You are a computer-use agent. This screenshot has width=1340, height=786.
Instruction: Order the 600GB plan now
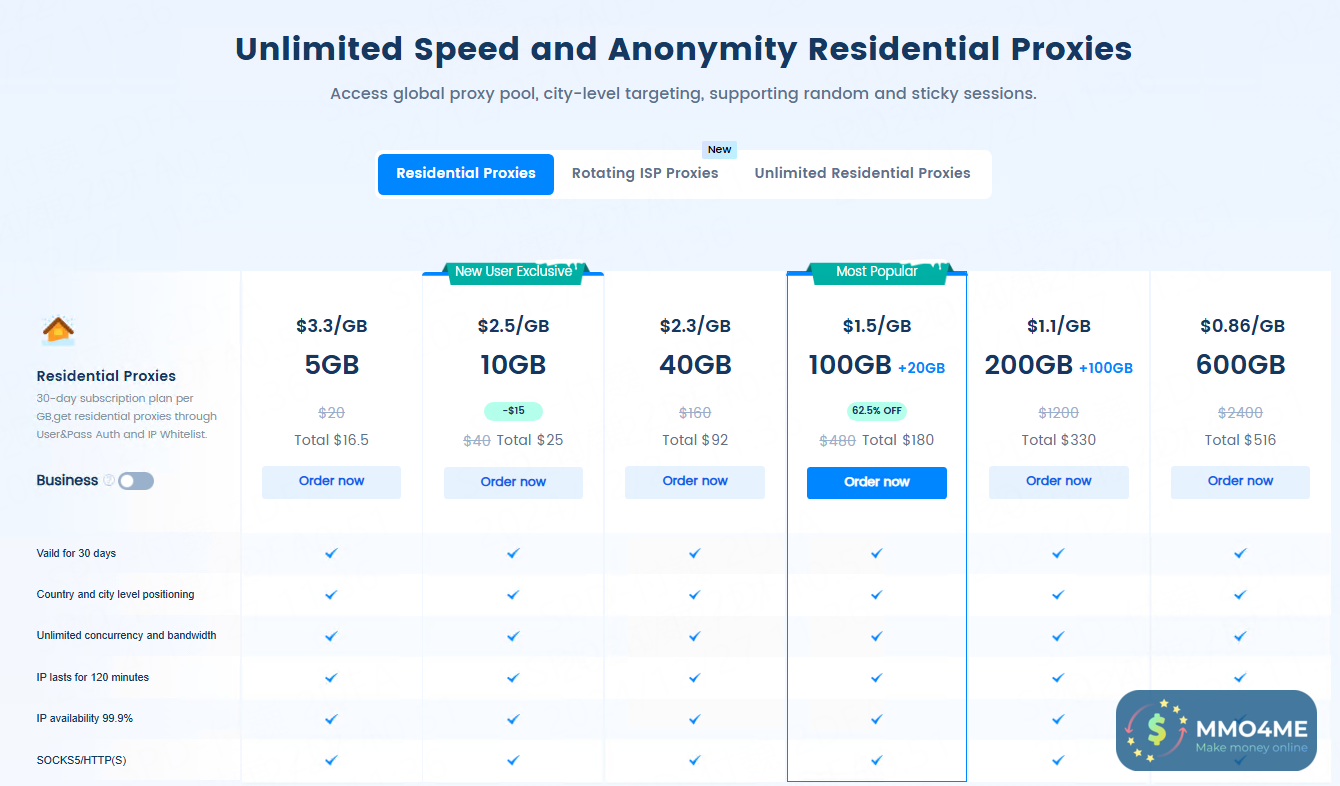point(1240,482)
